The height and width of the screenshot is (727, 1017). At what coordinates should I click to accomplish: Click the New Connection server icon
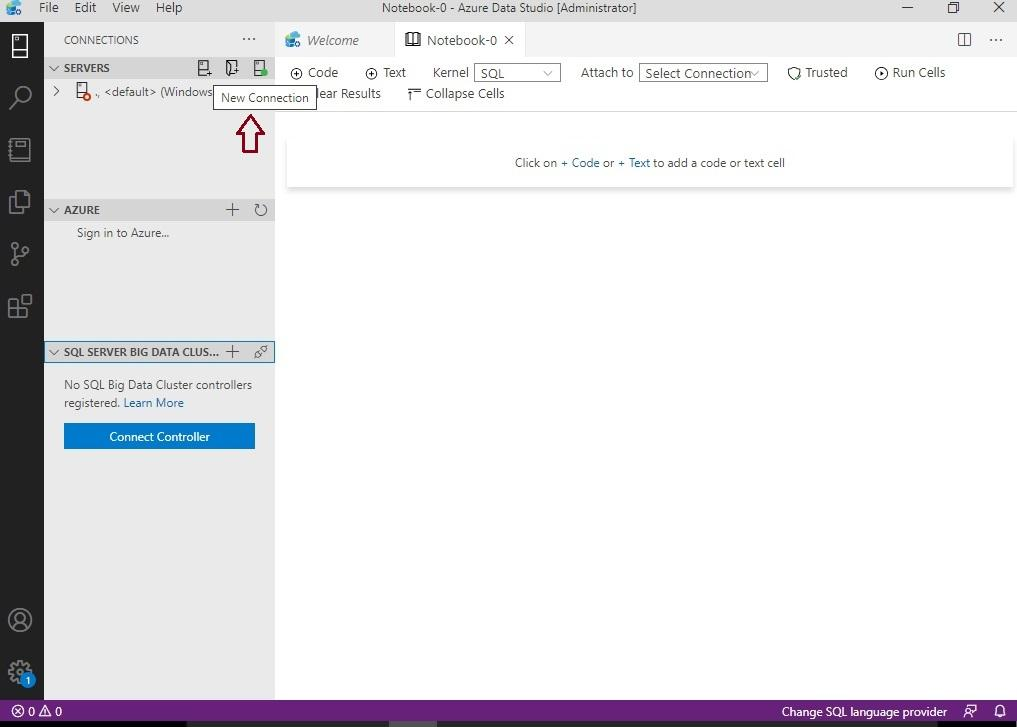(x=204, y=67)
